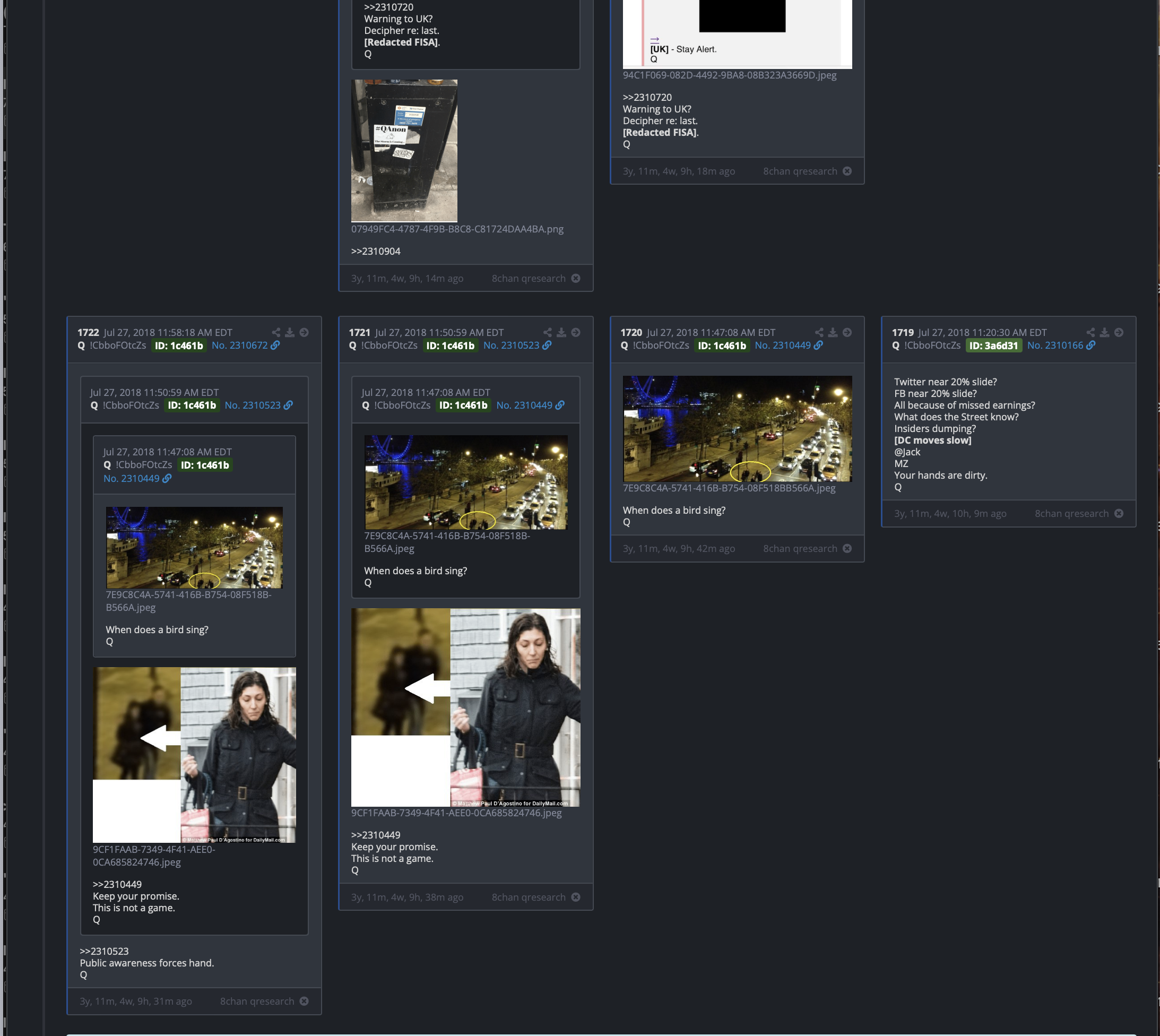
Task: Click '8chan qresearch' in post 1720 footer
Action: [x=800, y=549]
